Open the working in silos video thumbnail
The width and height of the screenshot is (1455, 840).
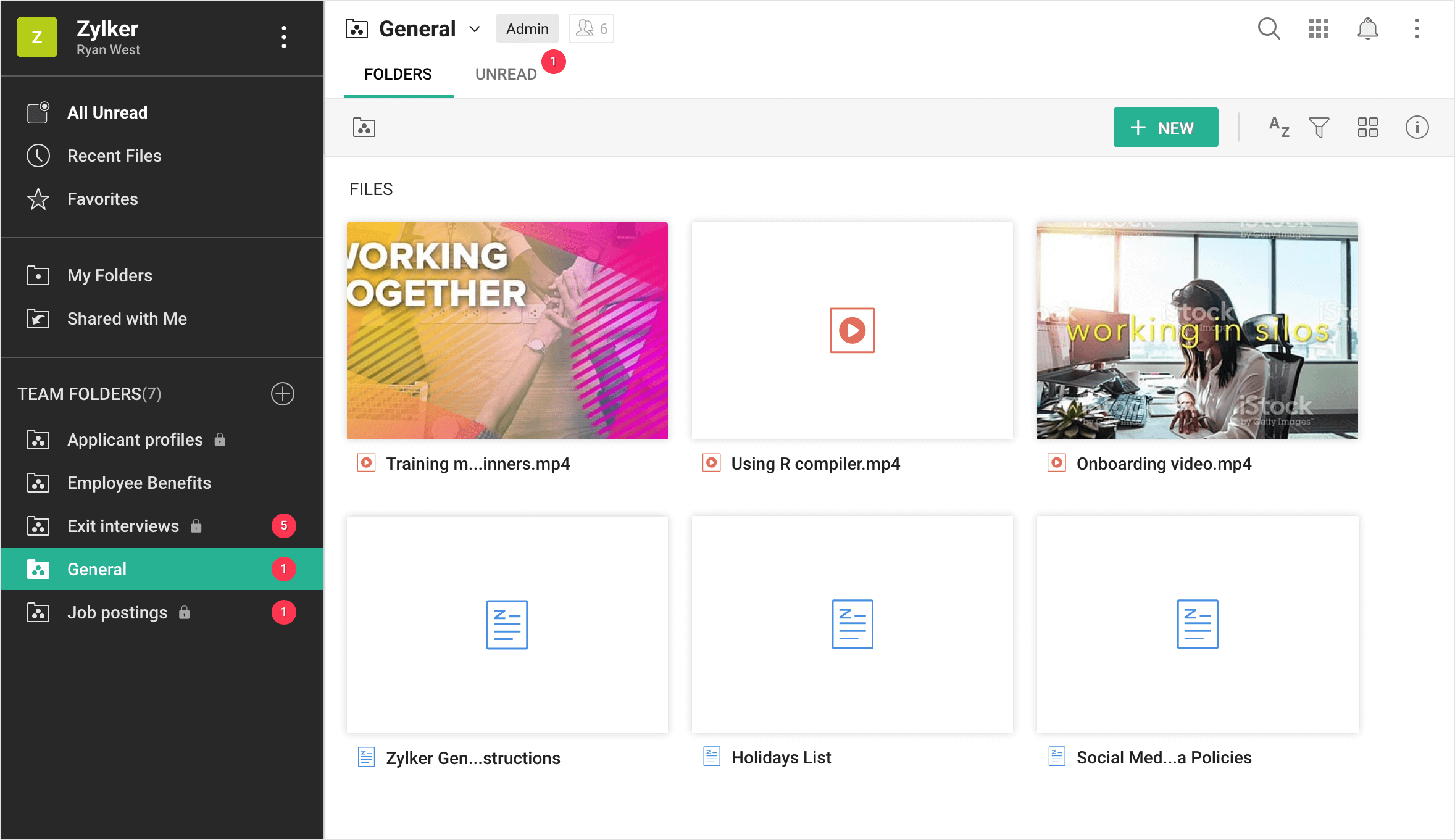[x=1197, y=330]
